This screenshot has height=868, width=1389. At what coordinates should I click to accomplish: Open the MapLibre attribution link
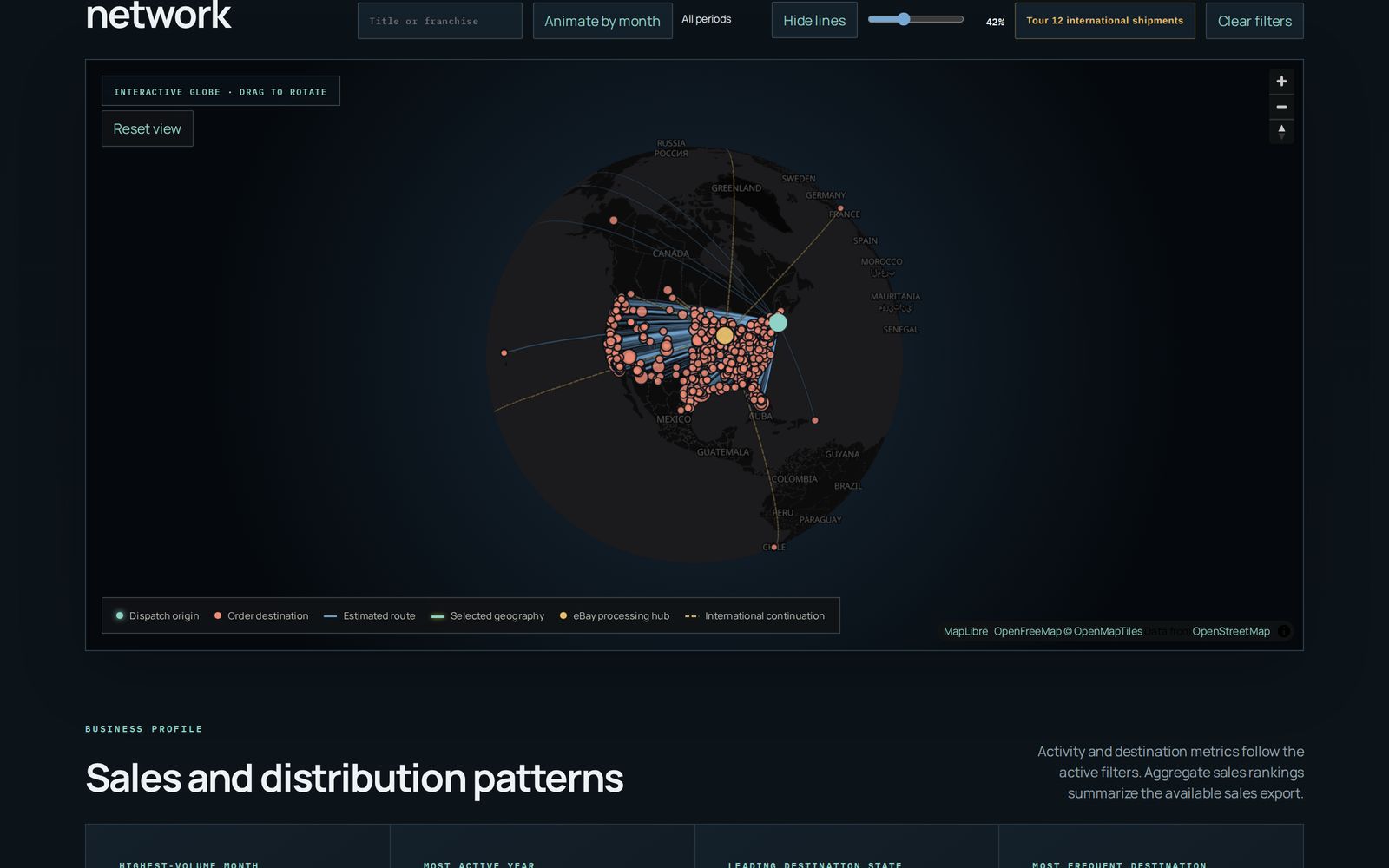(x=965, y=631)
